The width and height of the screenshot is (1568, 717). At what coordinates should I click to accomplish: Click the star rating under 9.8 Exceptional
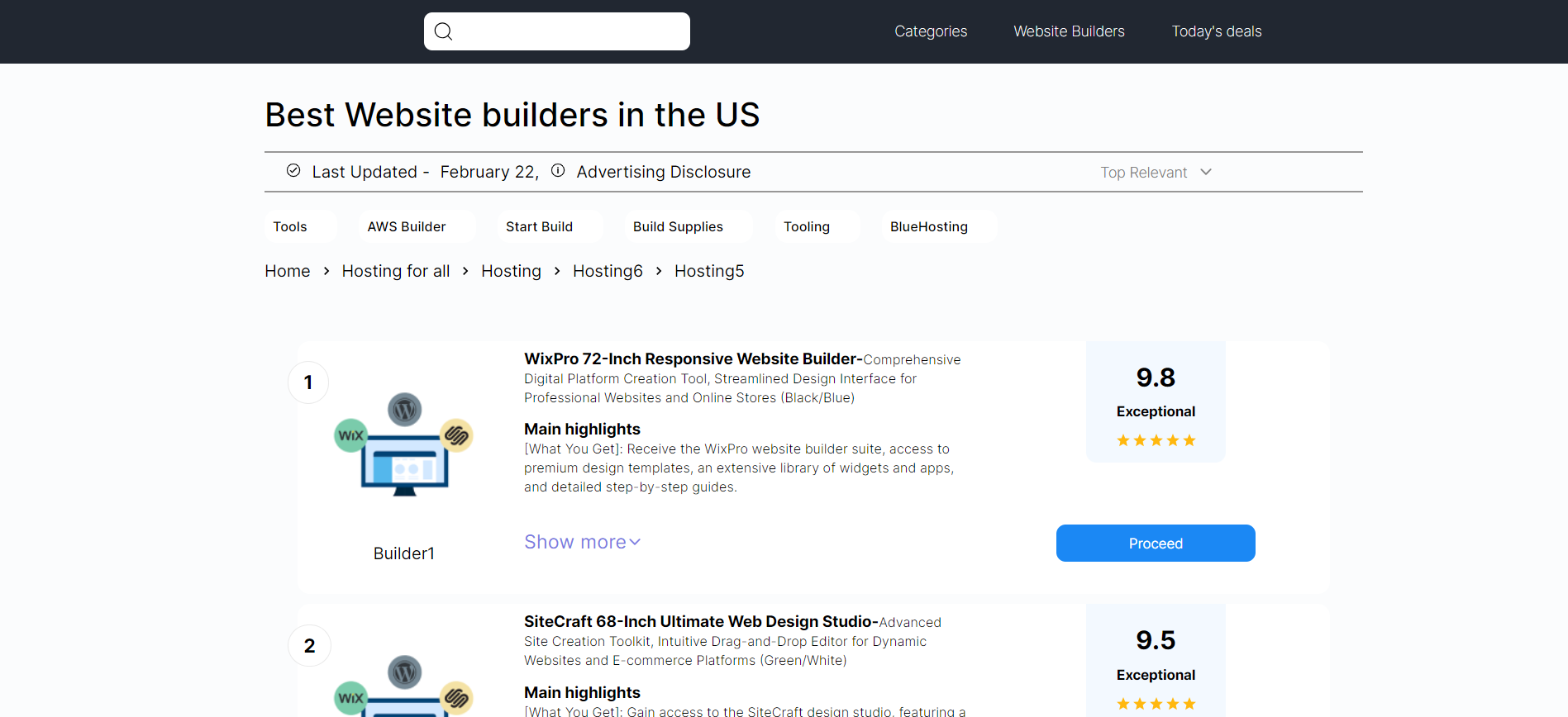1156,440
